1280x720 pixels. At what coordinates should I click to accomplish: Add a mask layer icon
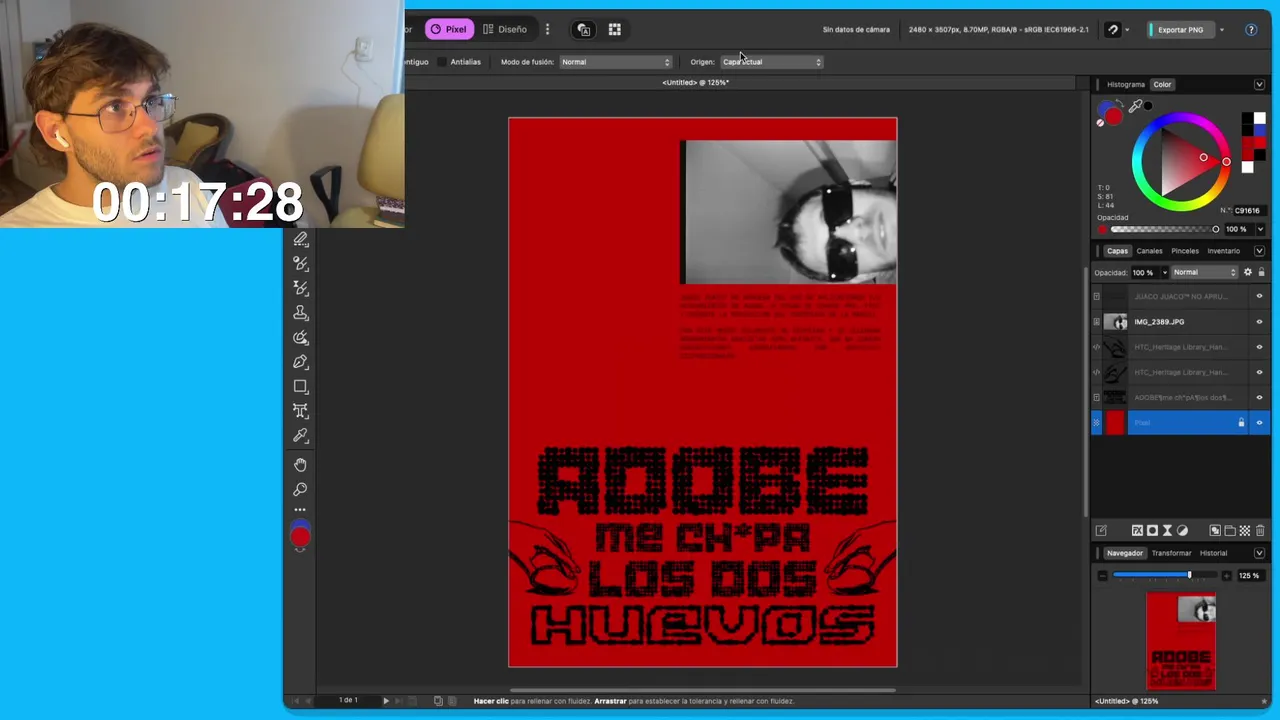coord(1152,531)
